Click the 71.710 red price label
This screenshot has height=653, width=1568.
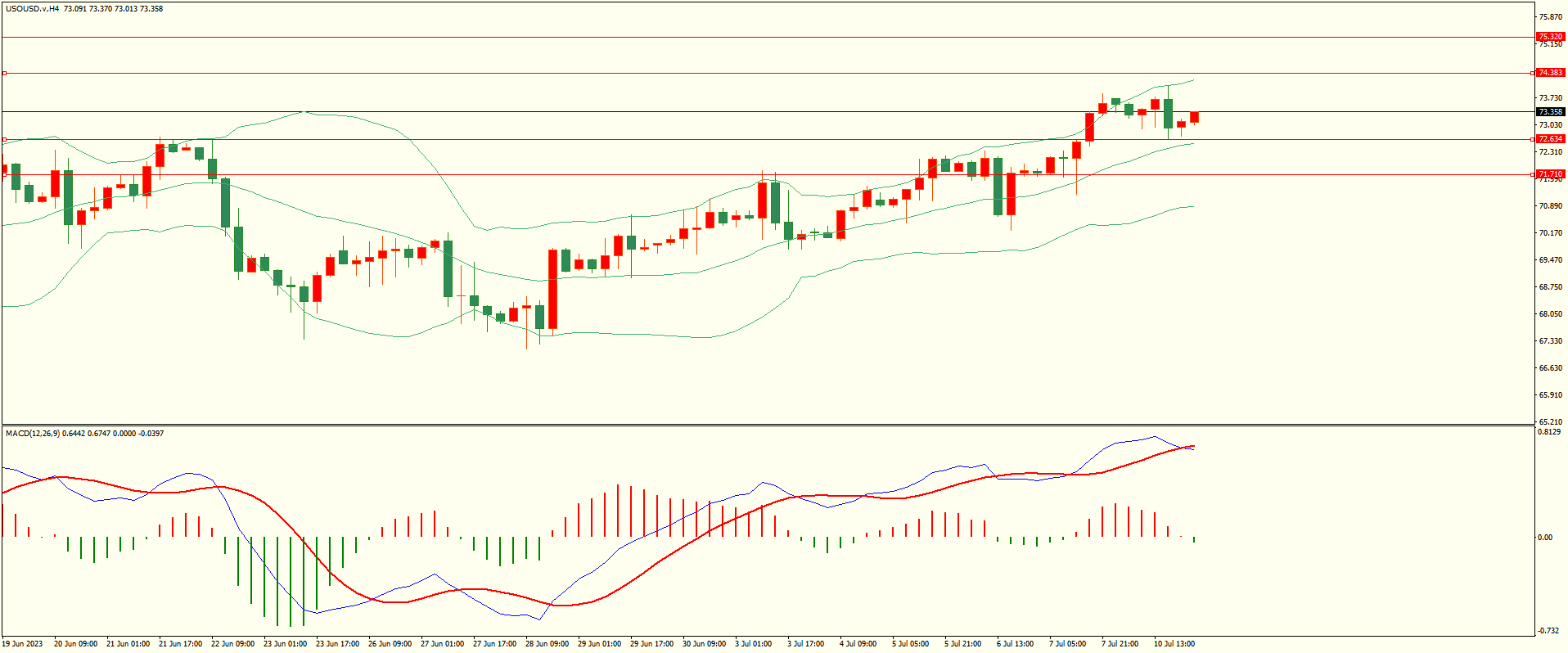click(x=1550, y=174)
